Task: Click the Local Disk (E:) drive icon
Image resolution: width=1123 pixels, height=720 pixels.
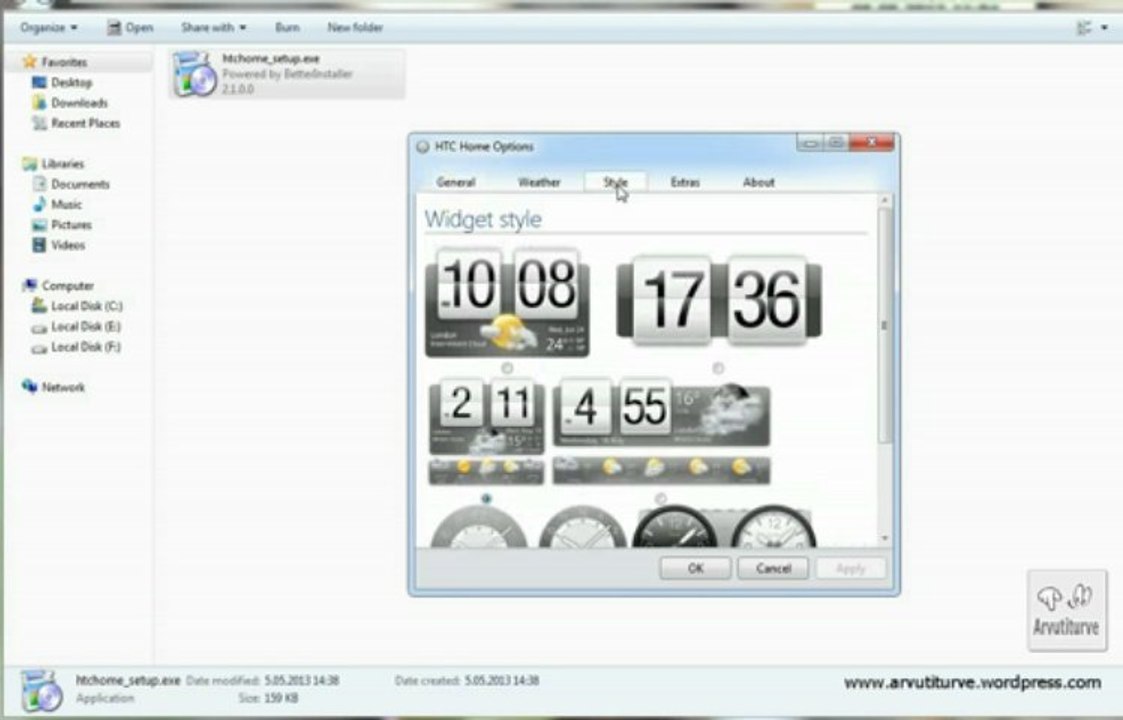Action: click(39, 327)
